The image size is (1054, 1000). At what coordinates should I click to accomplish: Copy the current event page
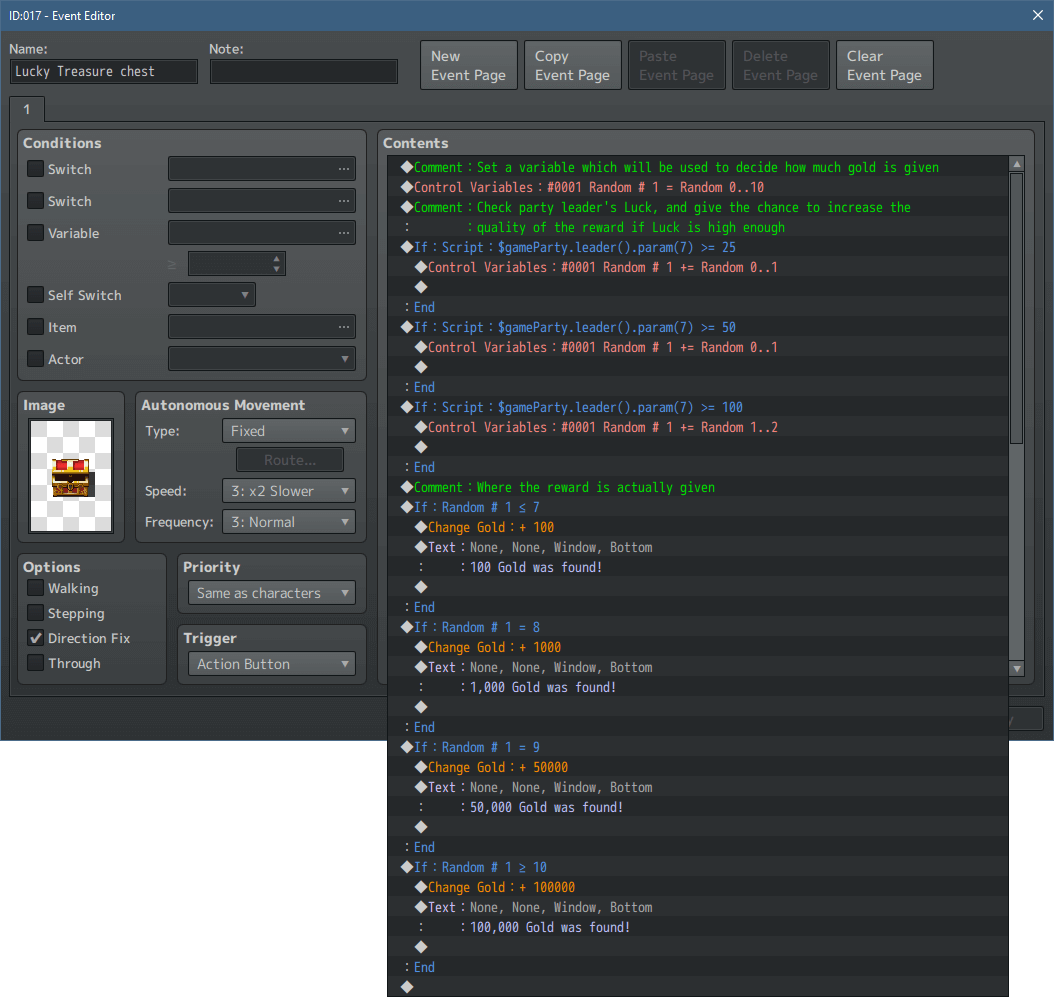tap(572, 65)
